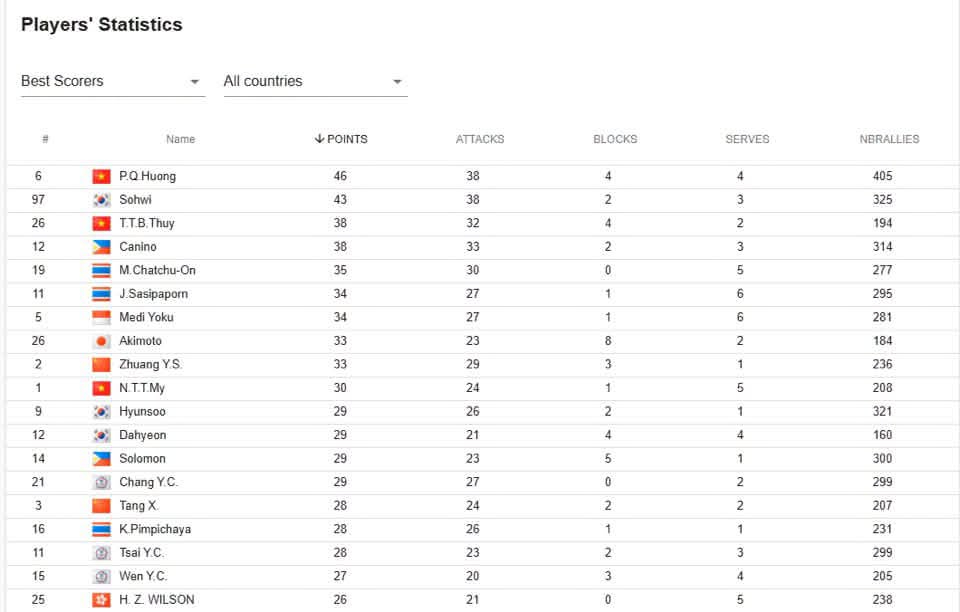Select the T.T.B.Thuy player row
Screen dimensions: 960x612
480,223
